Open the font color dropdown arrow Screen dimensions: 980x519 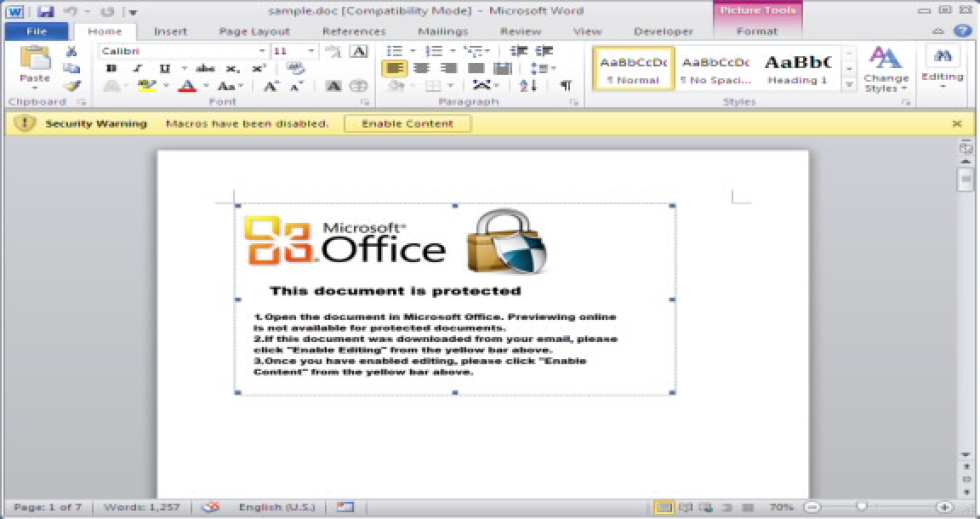point(205,86)
